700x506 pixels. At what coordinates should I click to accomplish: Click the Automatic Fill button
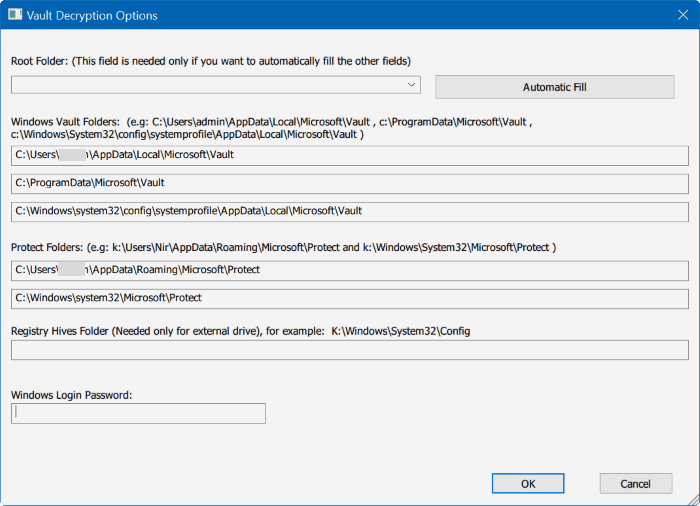click(x=554, y=87)
